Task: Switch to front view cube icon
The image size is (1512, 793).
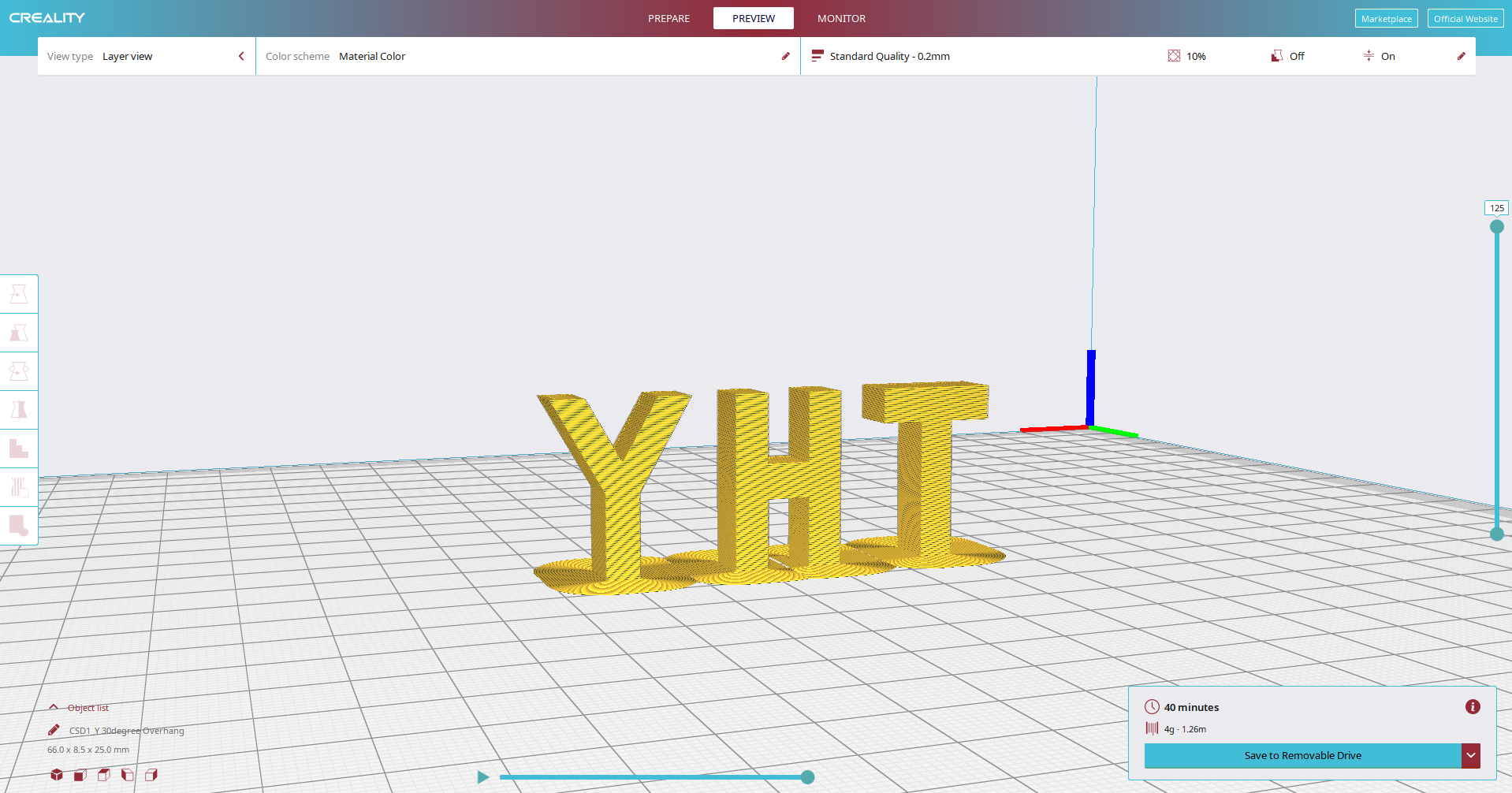Action: (x=80, y=775)
